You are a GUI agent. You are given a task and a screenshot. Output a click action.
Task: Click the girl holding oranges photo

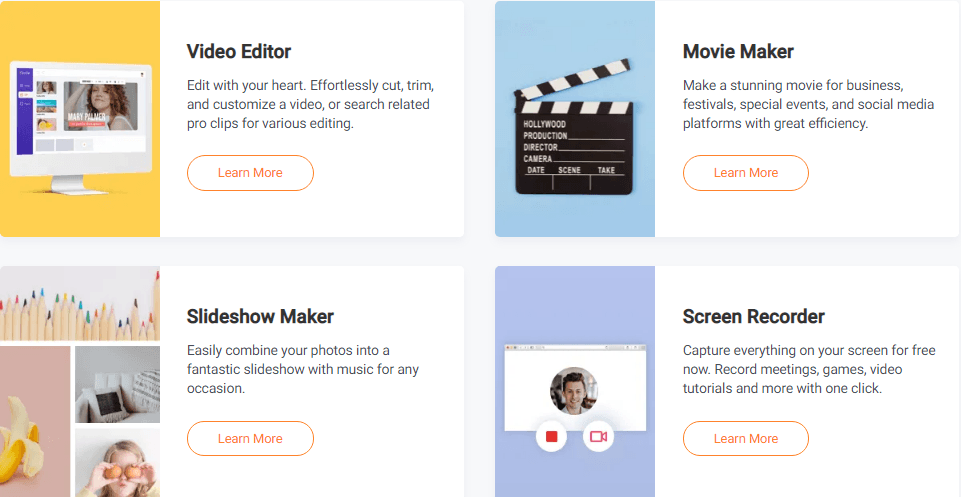coord(117,463)
